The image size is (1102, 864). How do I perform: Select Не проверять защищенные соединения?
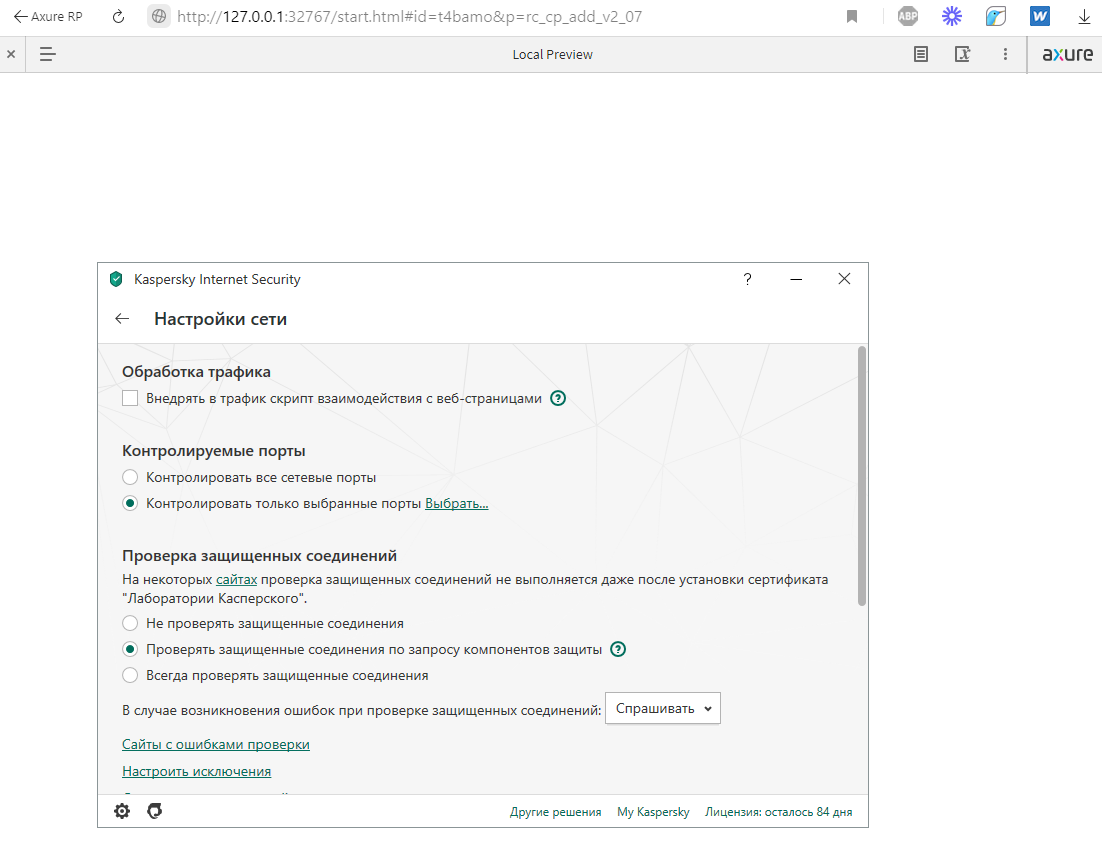[130, 624]
